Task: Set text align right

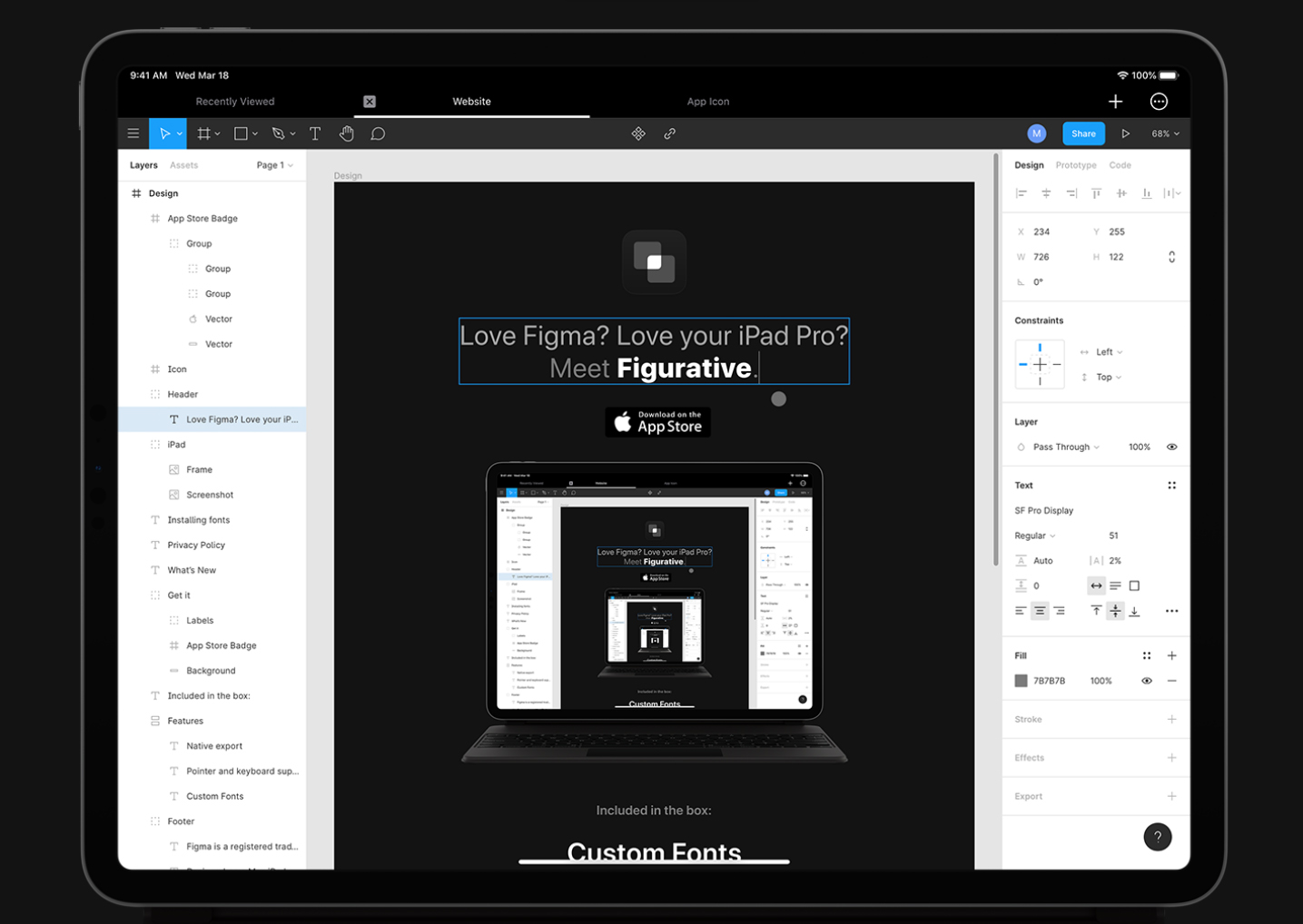Action: point(1059,611)
